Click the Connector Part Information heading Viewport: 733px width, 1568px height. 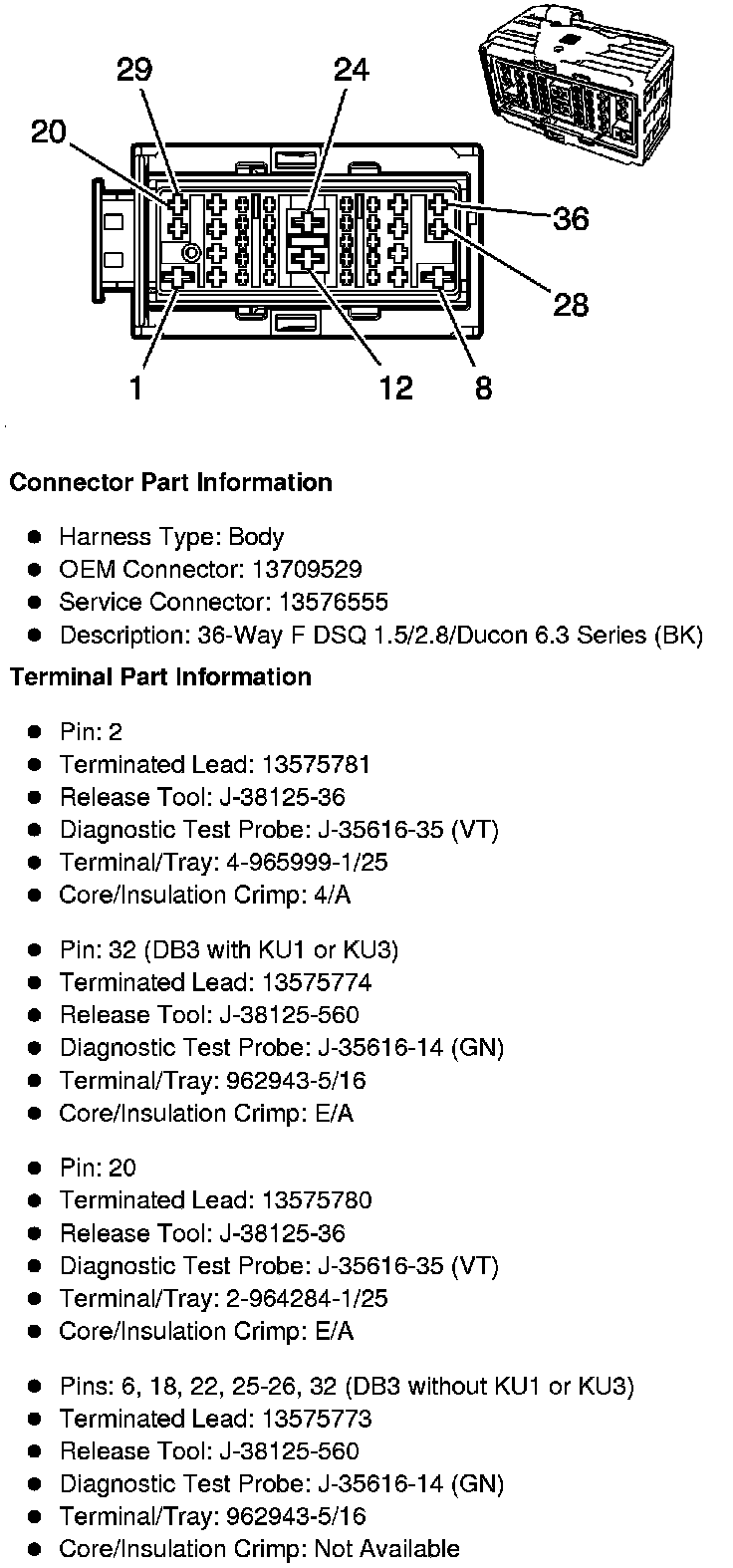point(170,483)
